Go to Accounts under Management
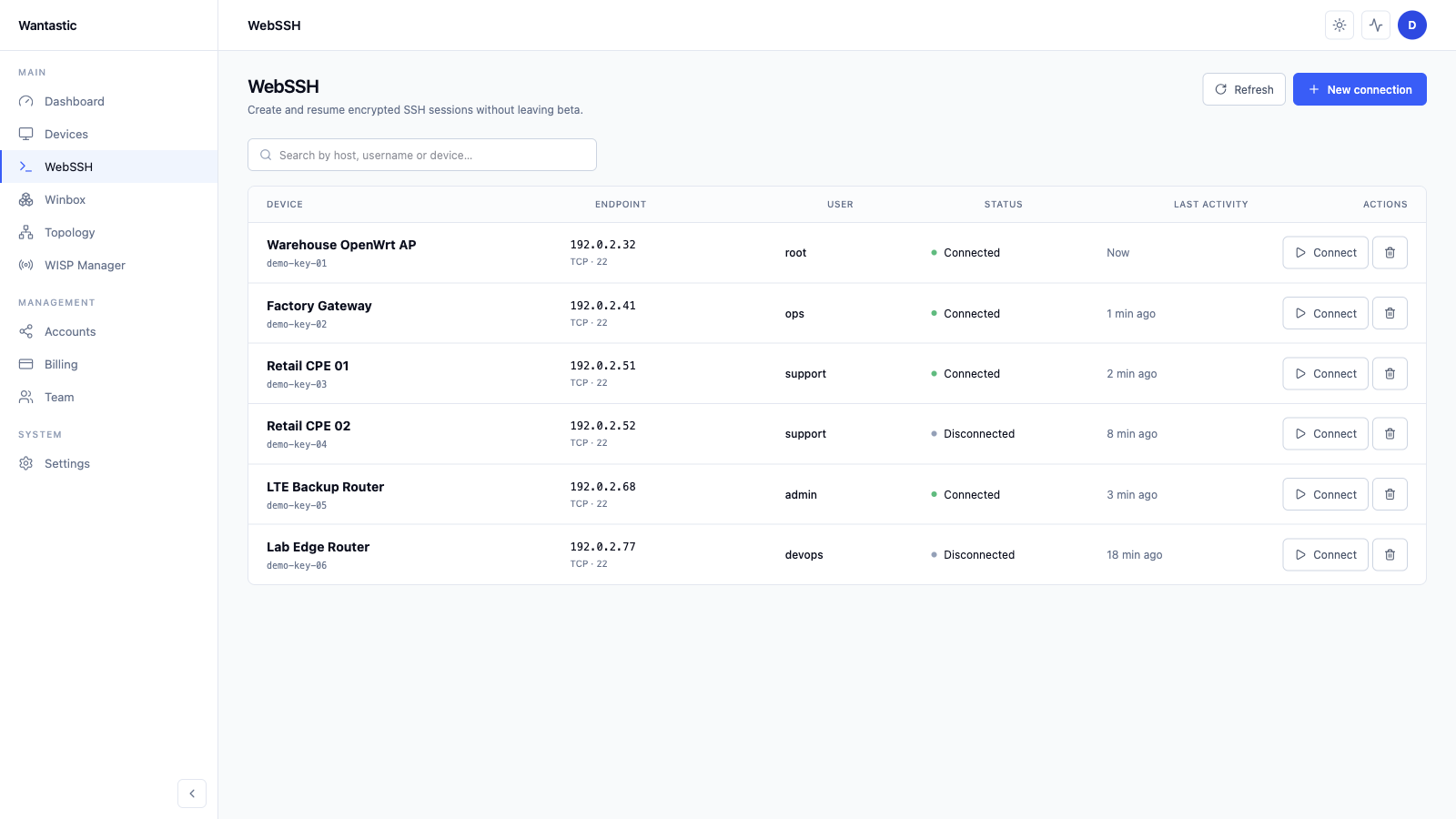Image resolution: width=1456 pixels, height=819 pixels. [109, 331]
